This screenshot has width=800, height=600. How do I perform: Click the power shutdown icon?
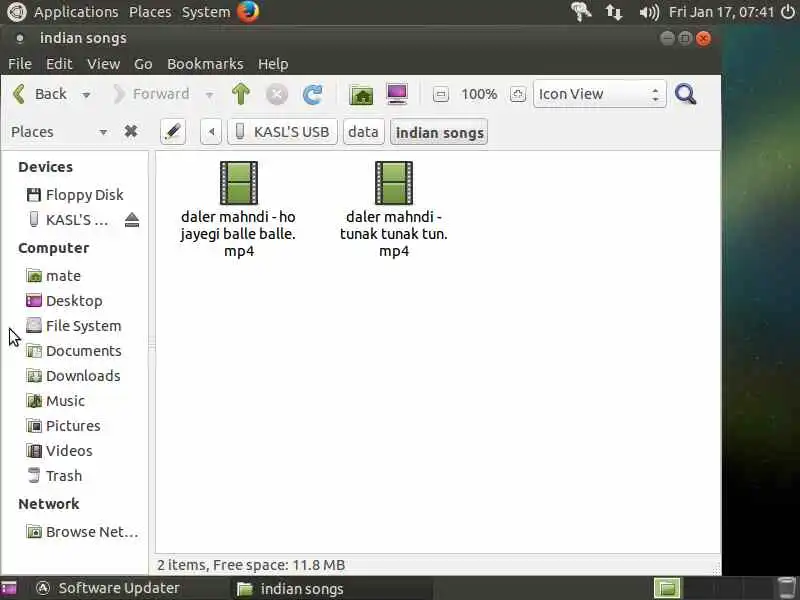click(788, 11)
